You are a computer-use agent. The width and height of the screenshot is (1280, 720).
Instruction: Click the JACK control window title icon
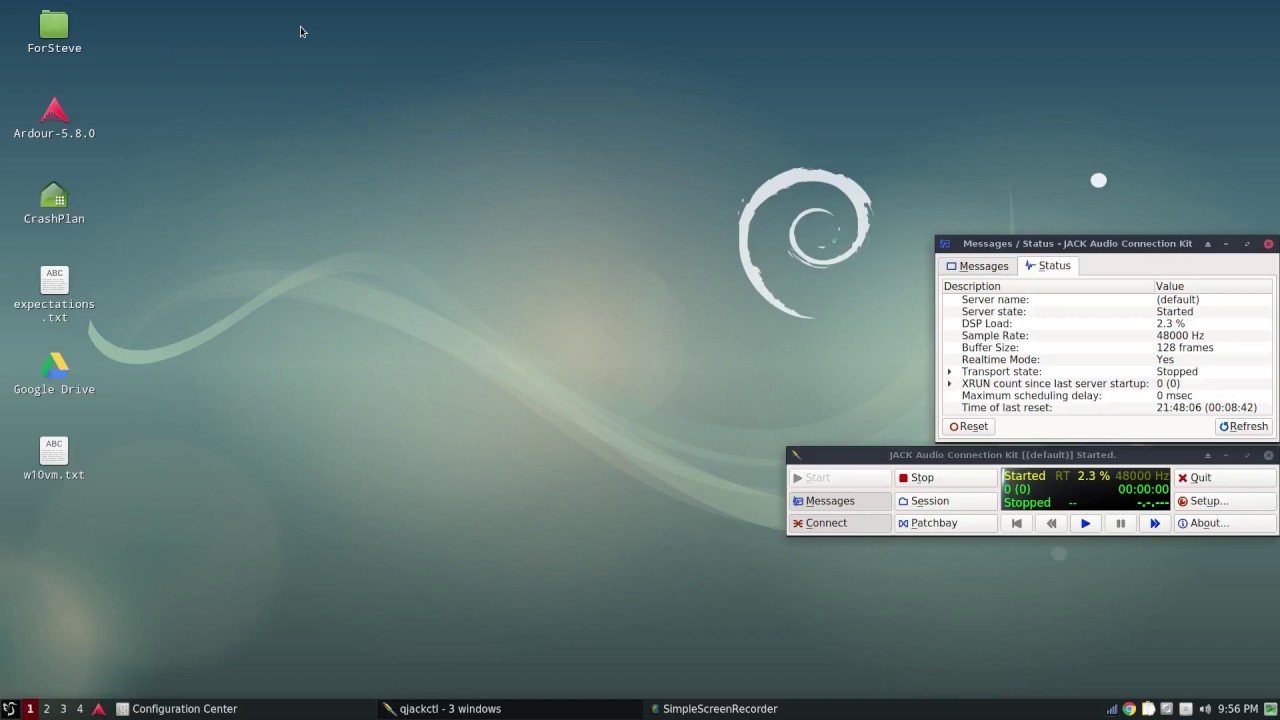797,455
